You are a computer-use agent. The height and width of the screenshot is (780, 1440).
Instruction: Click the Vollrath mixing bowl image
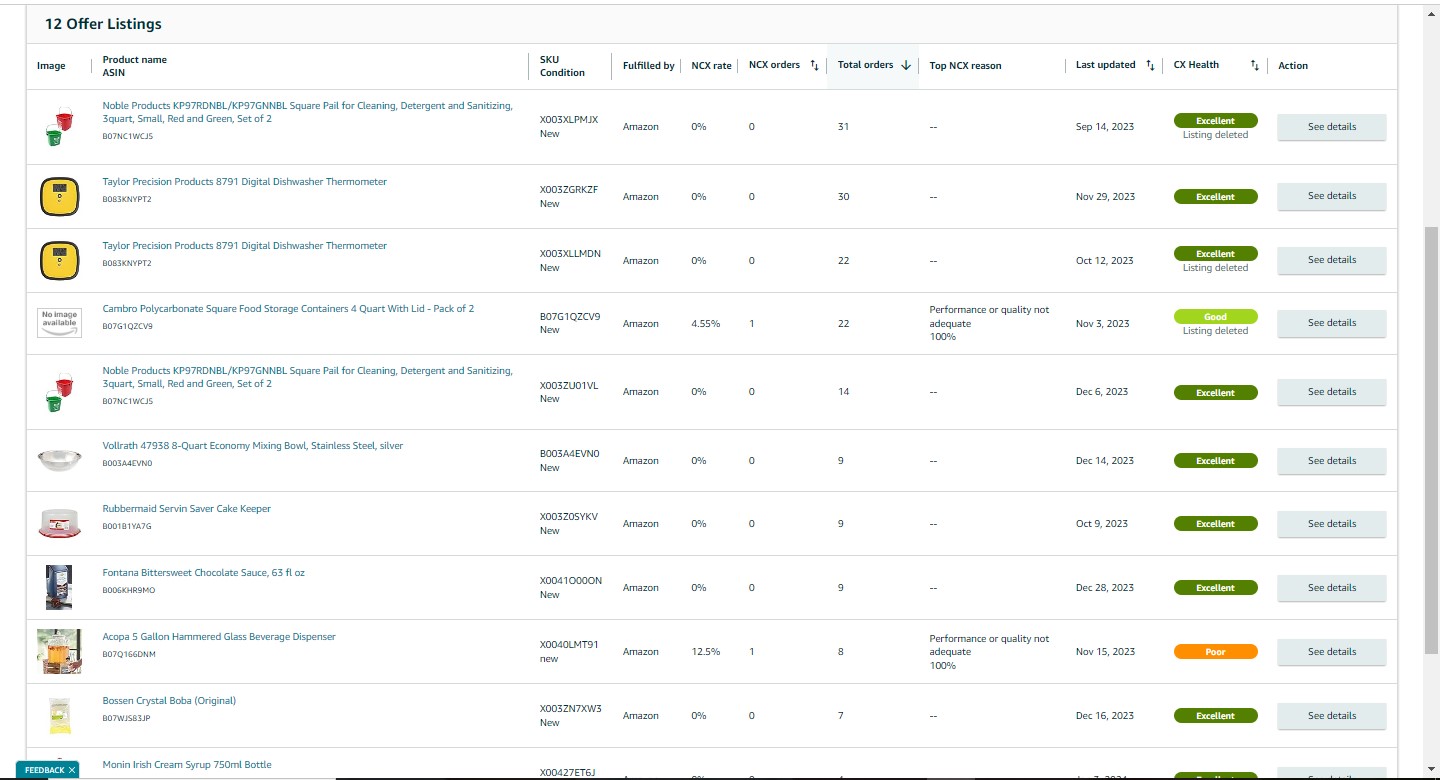coord(59,460)
